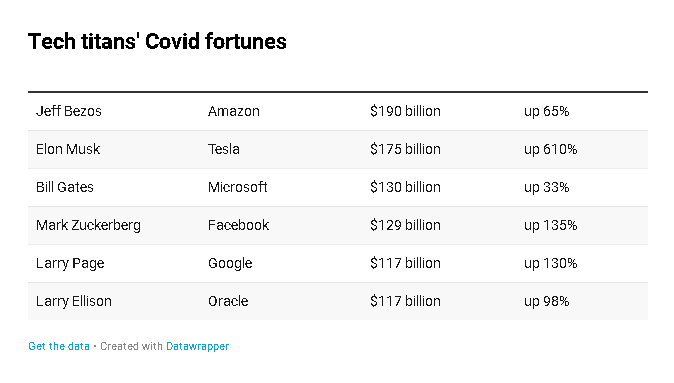Screen dimensions: 674x383
Task: Click the up 135% cell
Action: [x=550, y=225]
